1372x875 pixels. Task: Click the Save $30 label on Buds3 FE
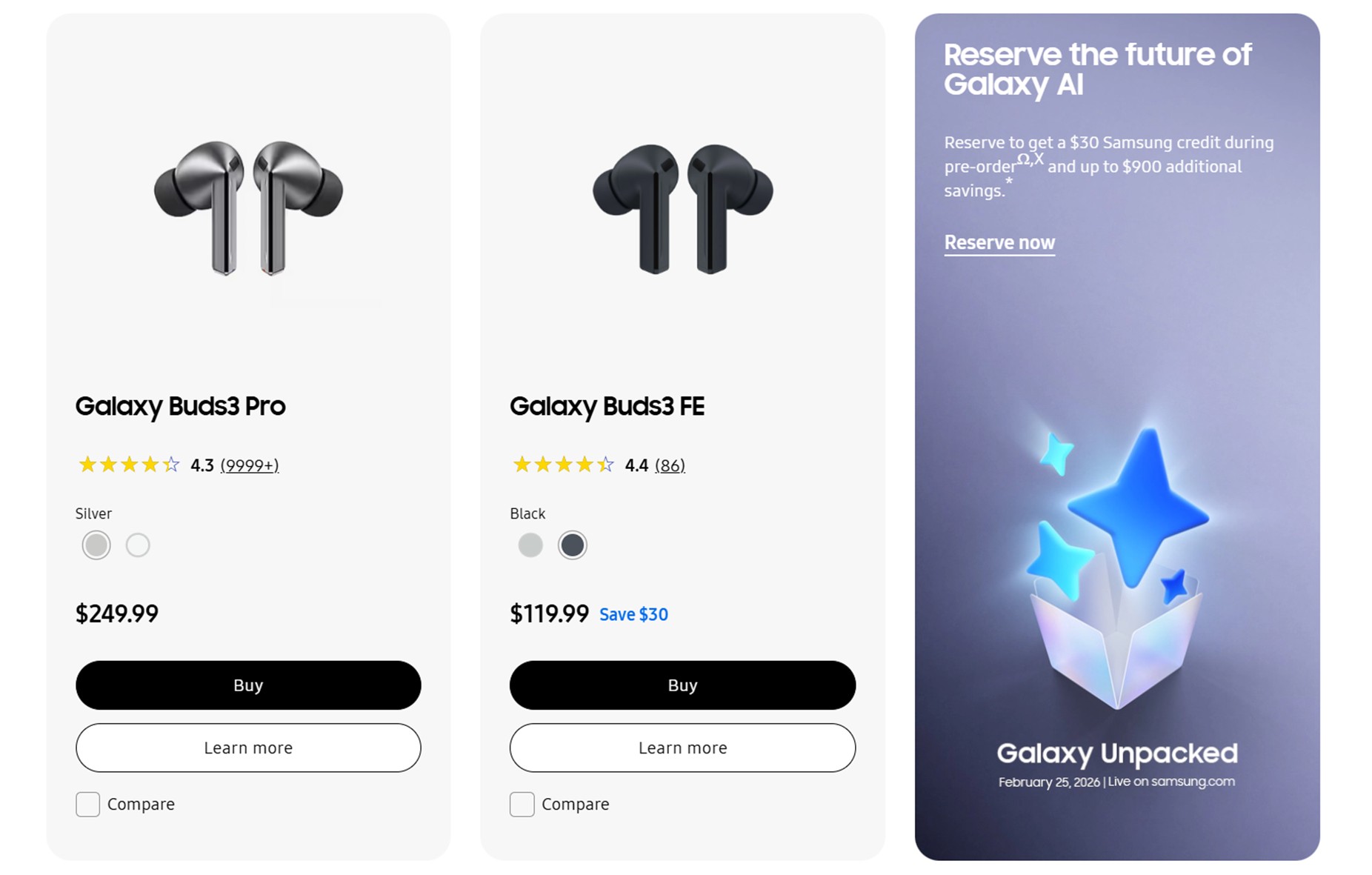point(633,613)
